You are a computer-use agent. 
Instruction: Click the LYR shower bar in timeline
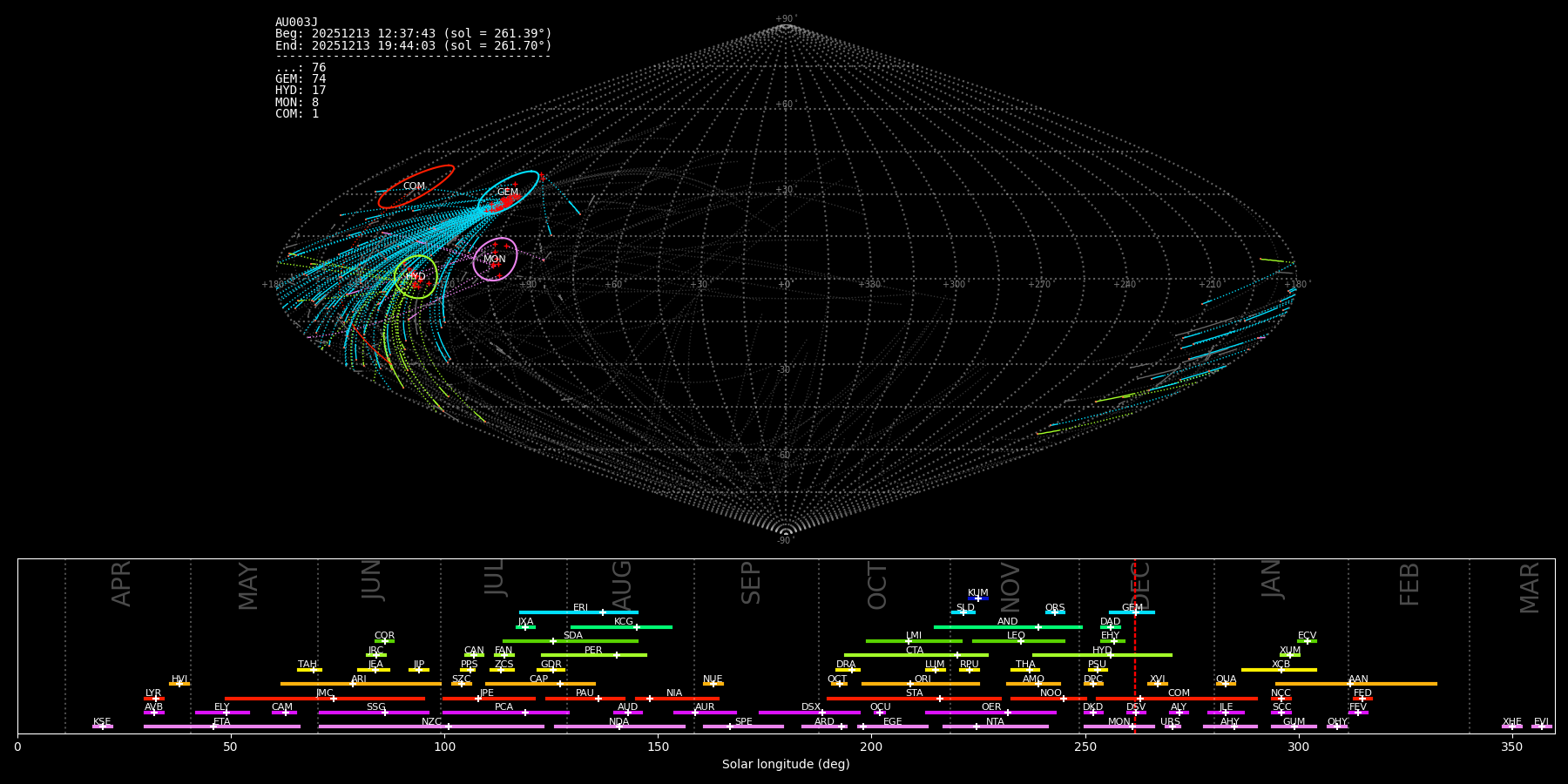(154, 699)
